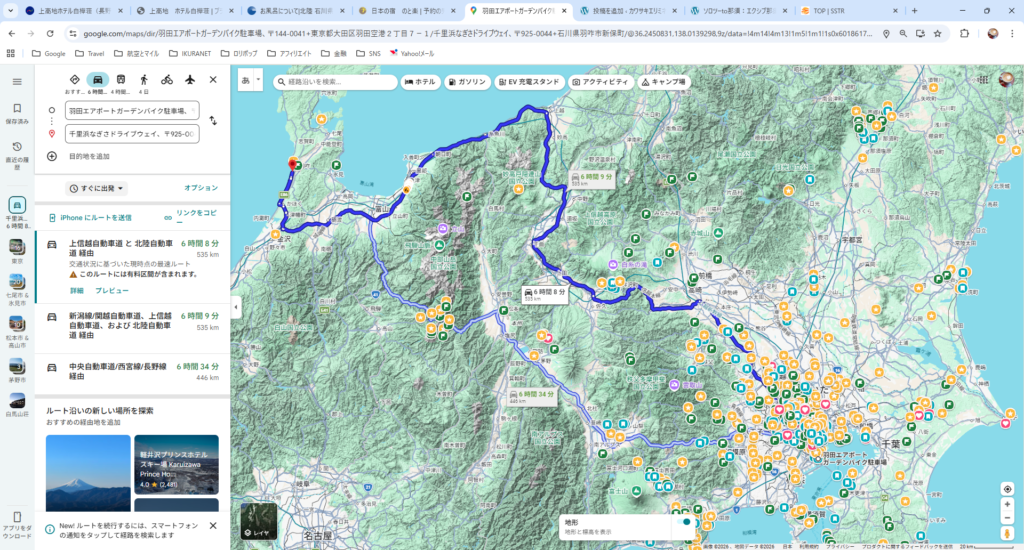Open the あ input language dropdown on map
Screen dimensions: 1024x550
tap(251, 81)
